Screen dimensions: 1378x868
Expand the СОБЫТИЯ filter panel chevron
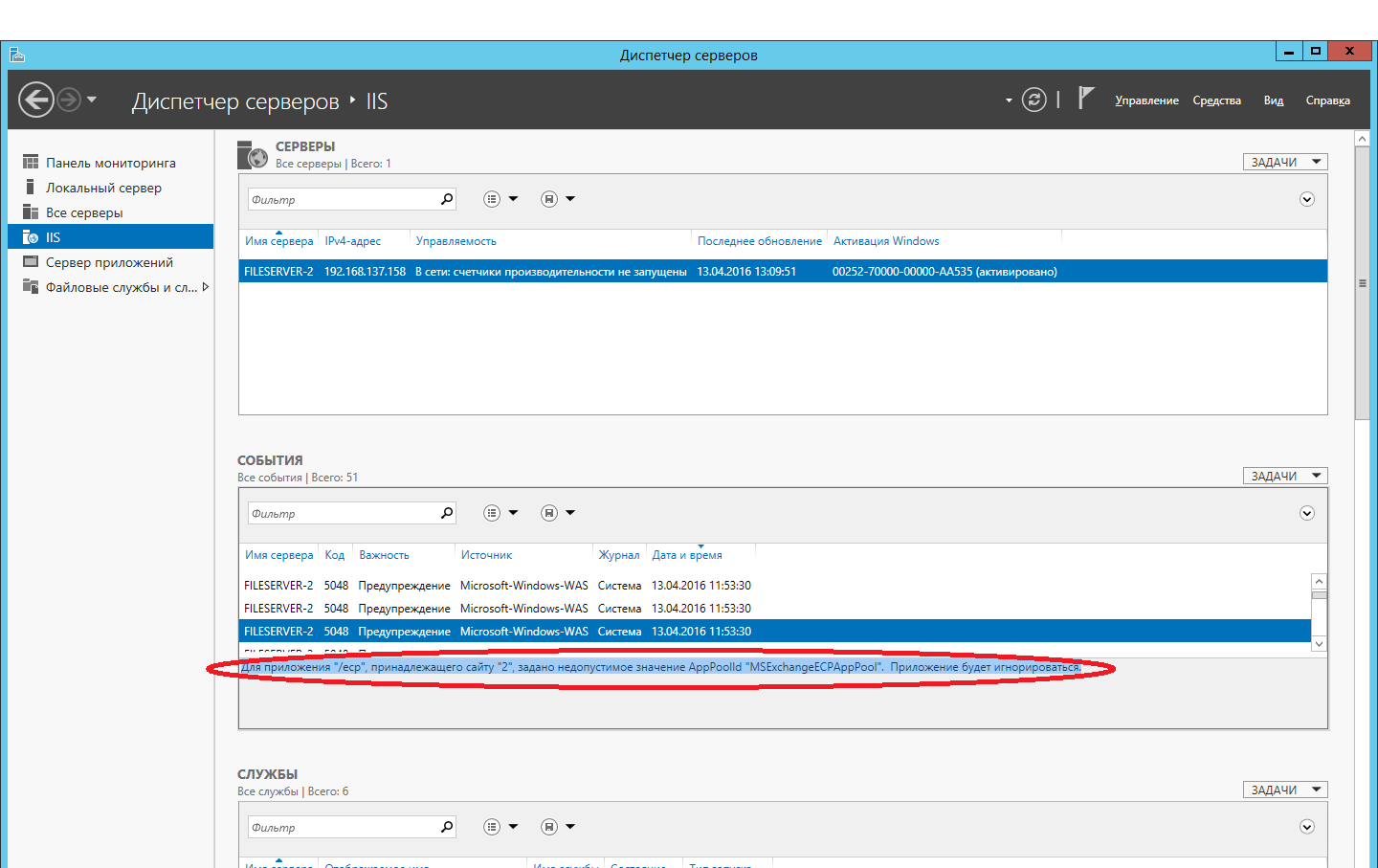click(x=1307, y=513)
